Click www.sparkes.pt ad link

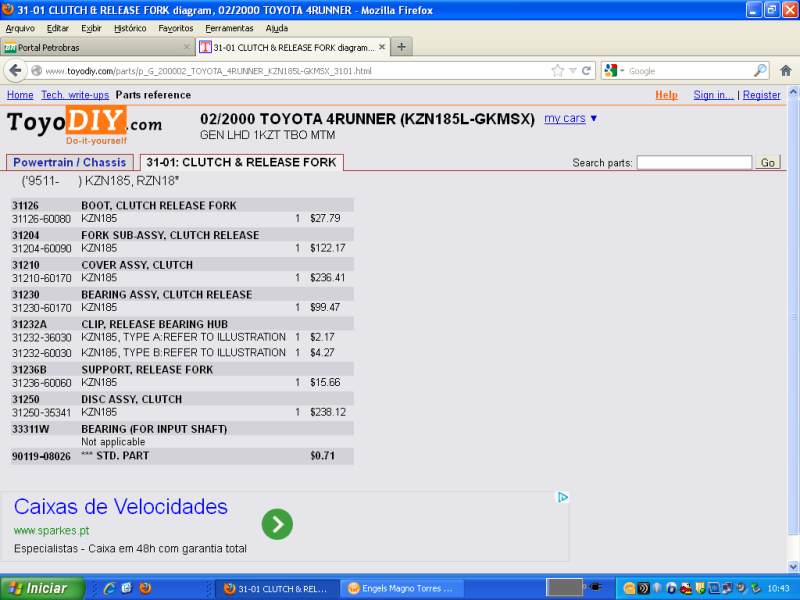[52, 531]
